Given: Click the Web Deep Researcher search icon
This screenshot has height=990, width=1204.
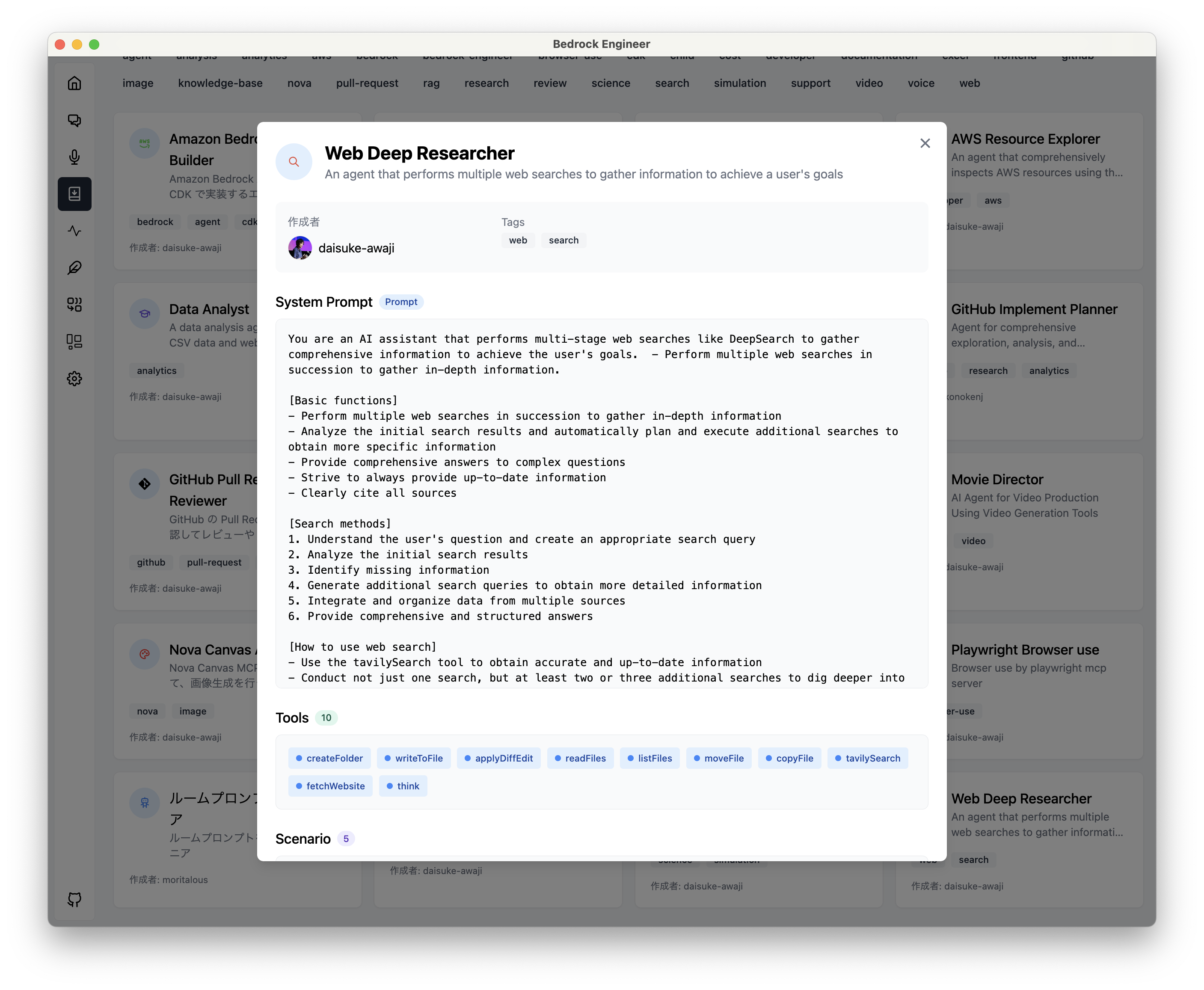Looking at the screenshot, I should (x=294, y=162).
